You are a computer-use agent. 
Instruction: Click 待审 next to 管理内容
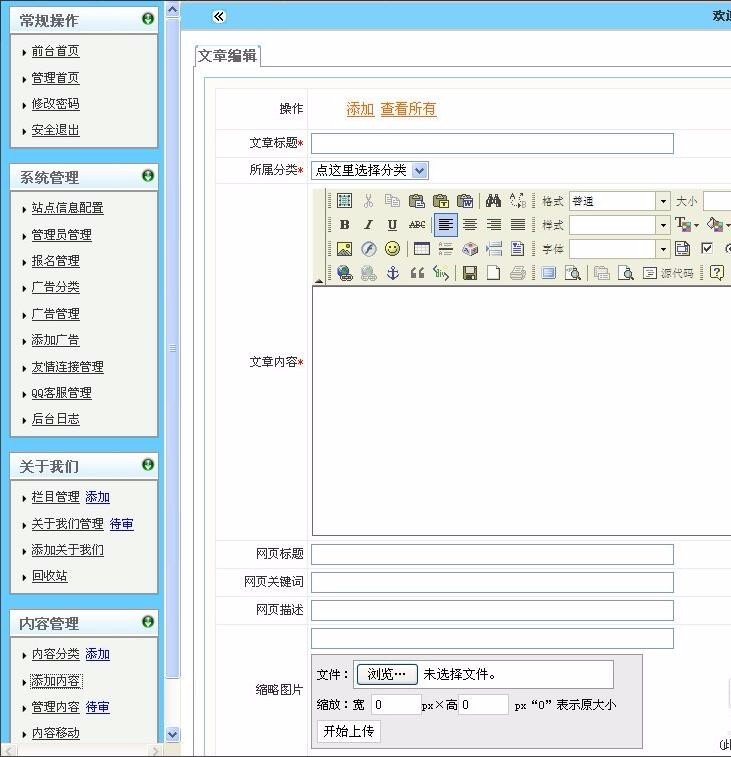pos(98,707)
